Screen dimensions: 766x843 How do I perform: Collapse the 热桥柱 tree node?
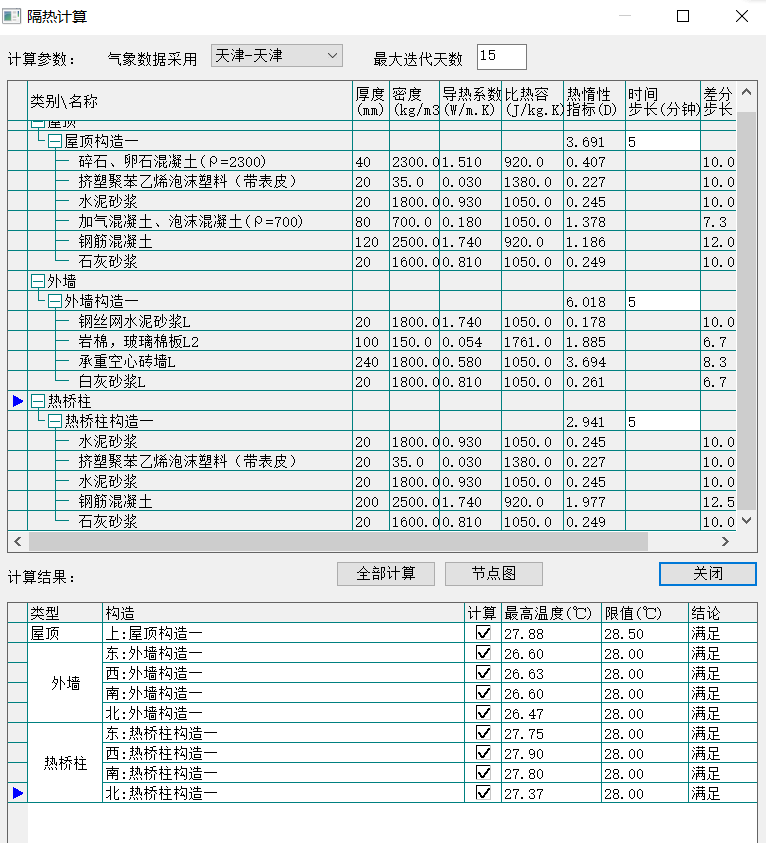pos(38,401)
